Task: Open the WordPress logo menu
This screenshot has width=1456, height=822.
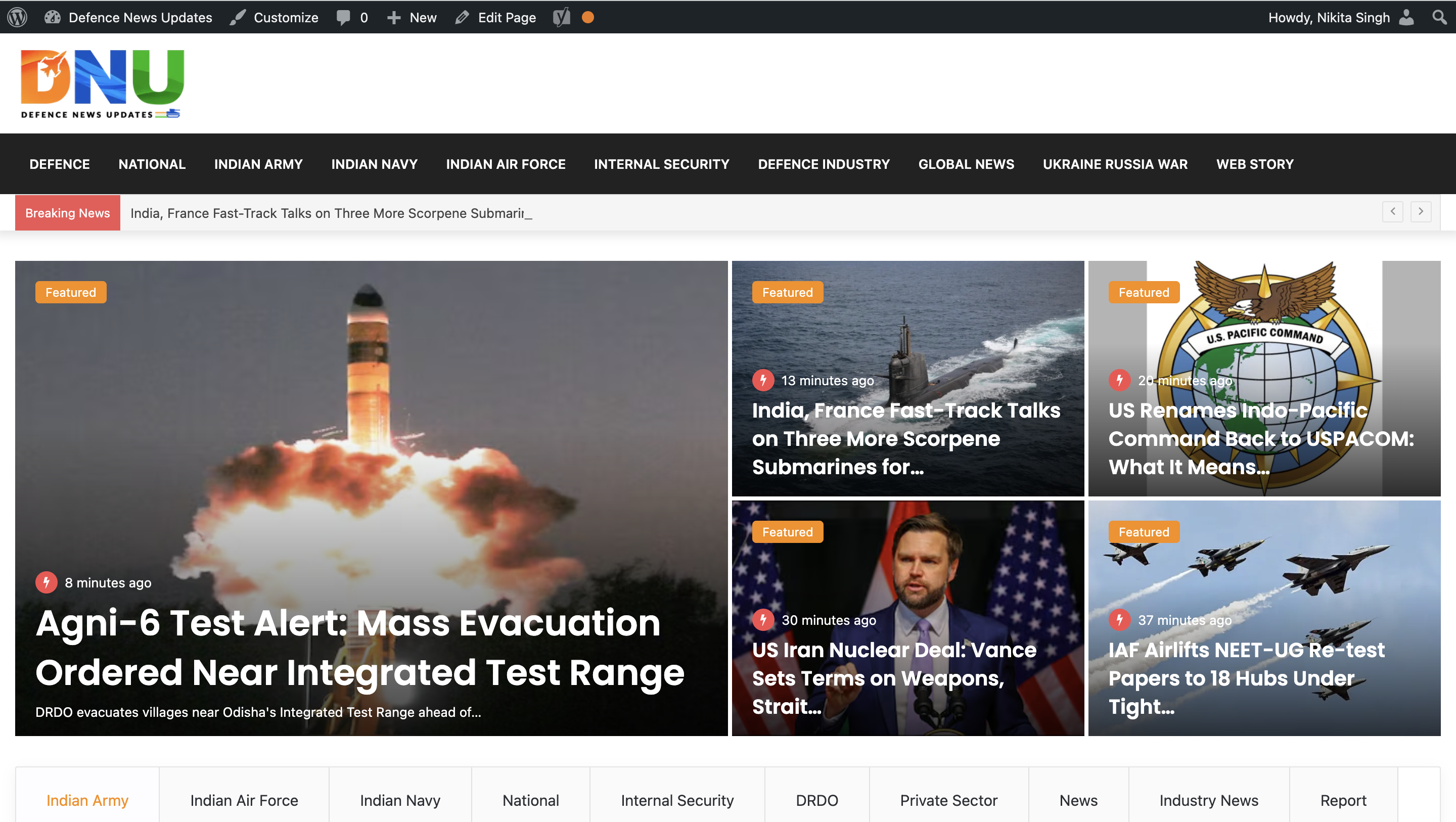Action: [17, 17]
